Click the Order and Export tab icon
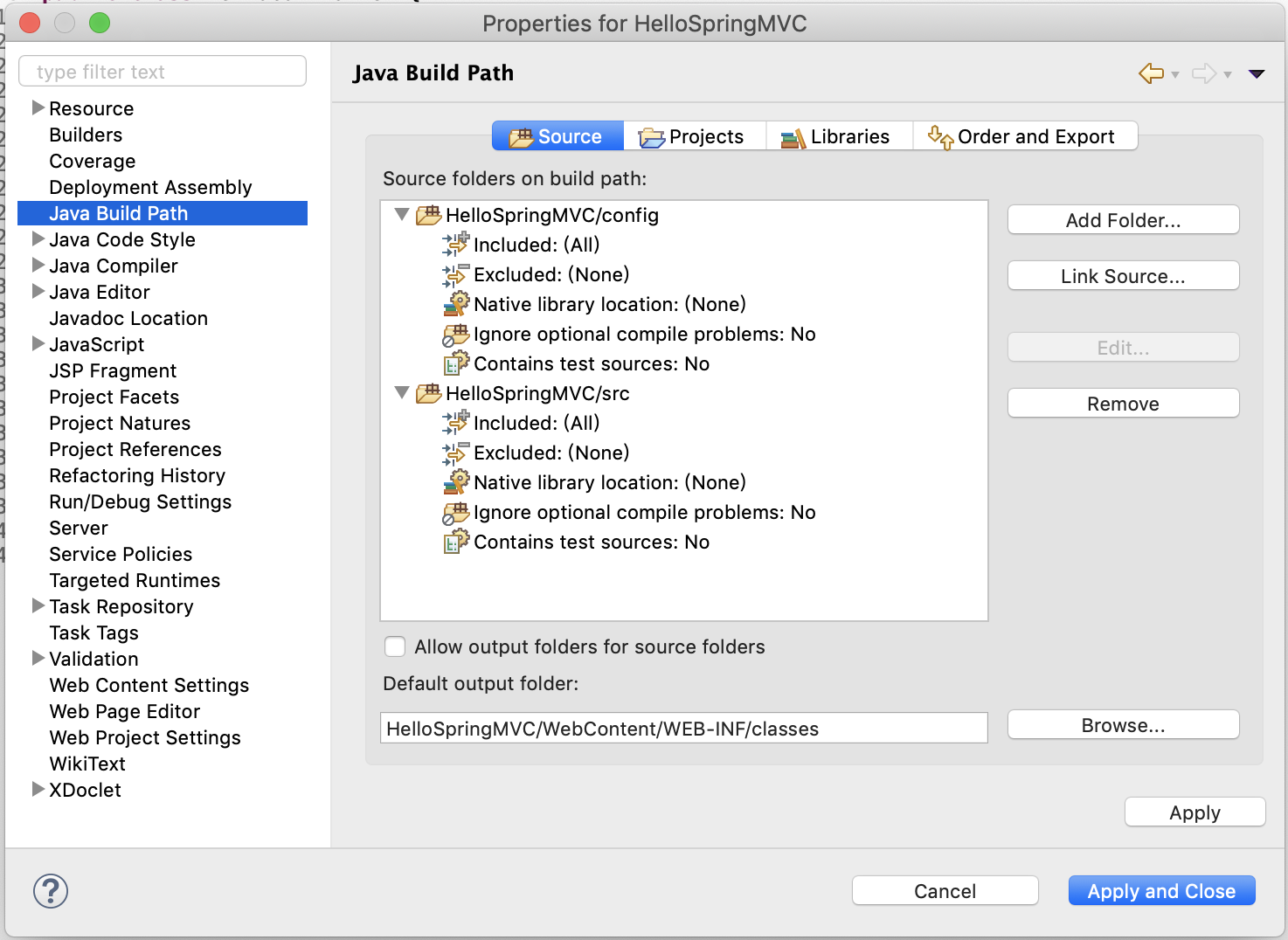 tap(940, 137)
